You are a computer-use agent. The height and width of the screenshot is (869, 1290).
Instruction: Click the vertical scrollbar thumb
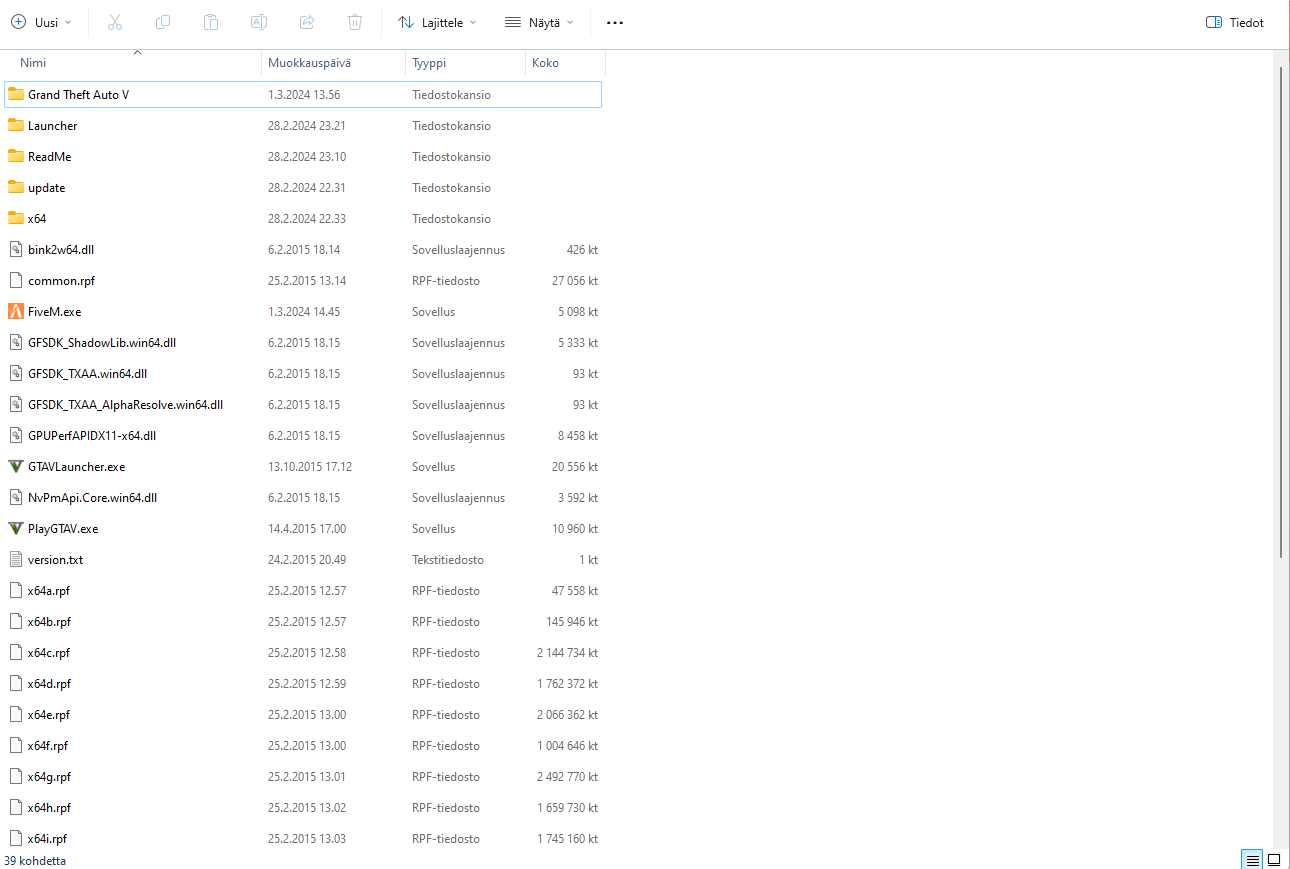coord(1282,312)
